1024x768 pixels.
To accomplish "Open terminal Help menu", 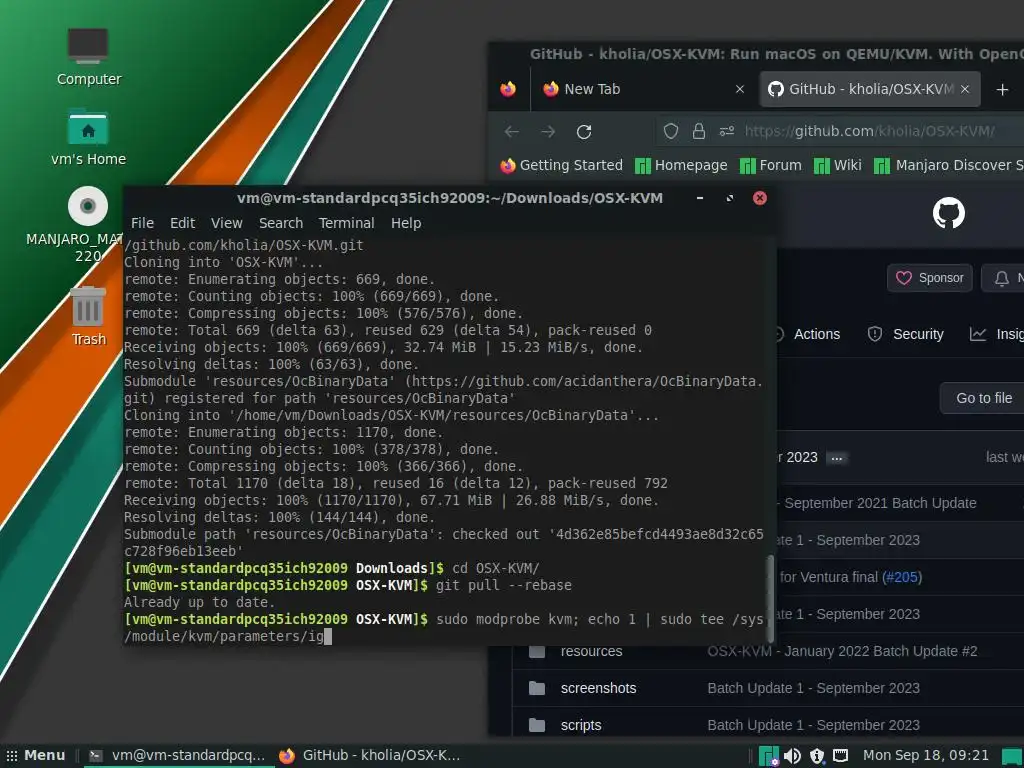I will 406,223.
